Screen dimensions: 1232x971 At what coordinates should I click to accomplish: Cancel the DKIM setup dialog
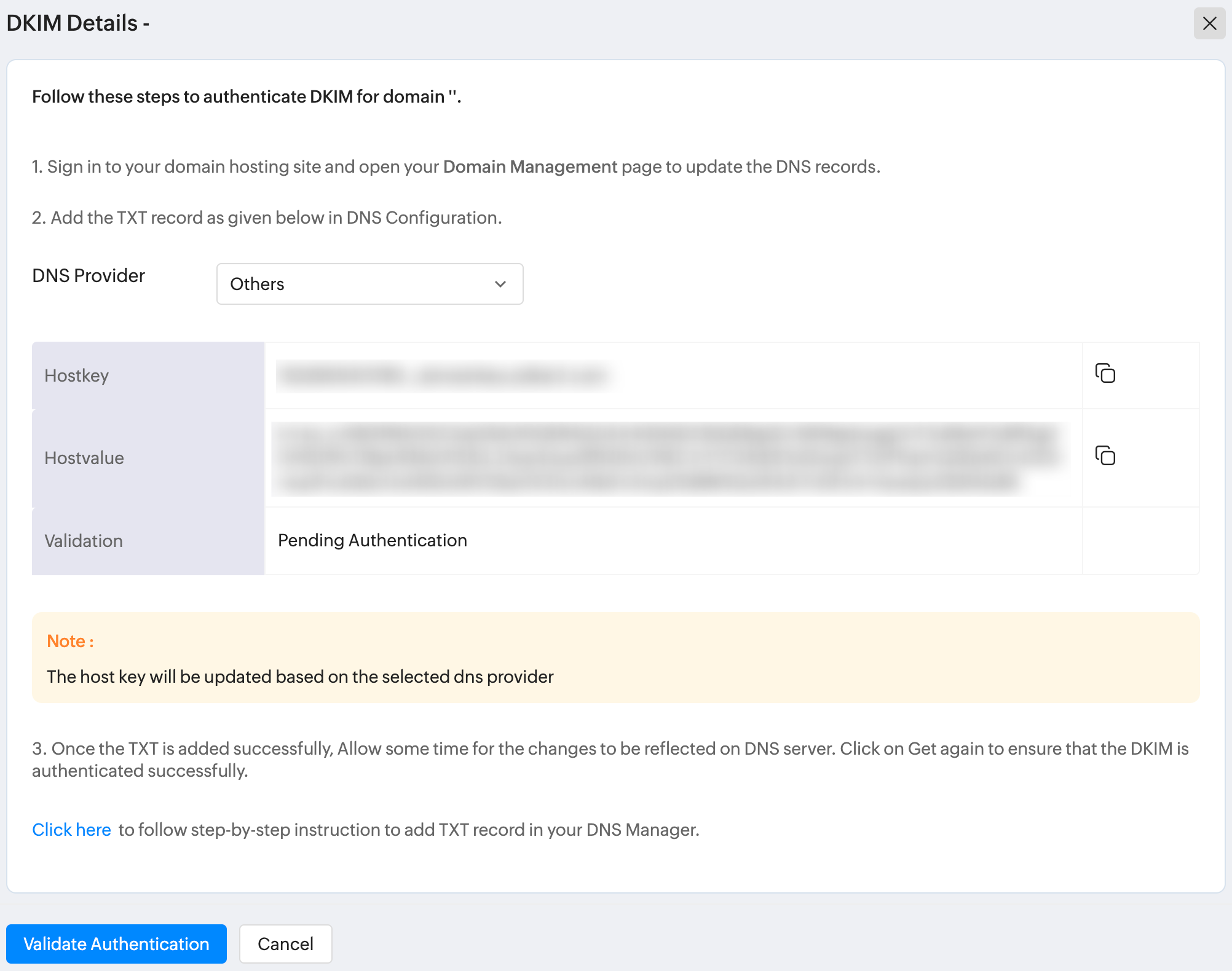(x=285, y=944)
